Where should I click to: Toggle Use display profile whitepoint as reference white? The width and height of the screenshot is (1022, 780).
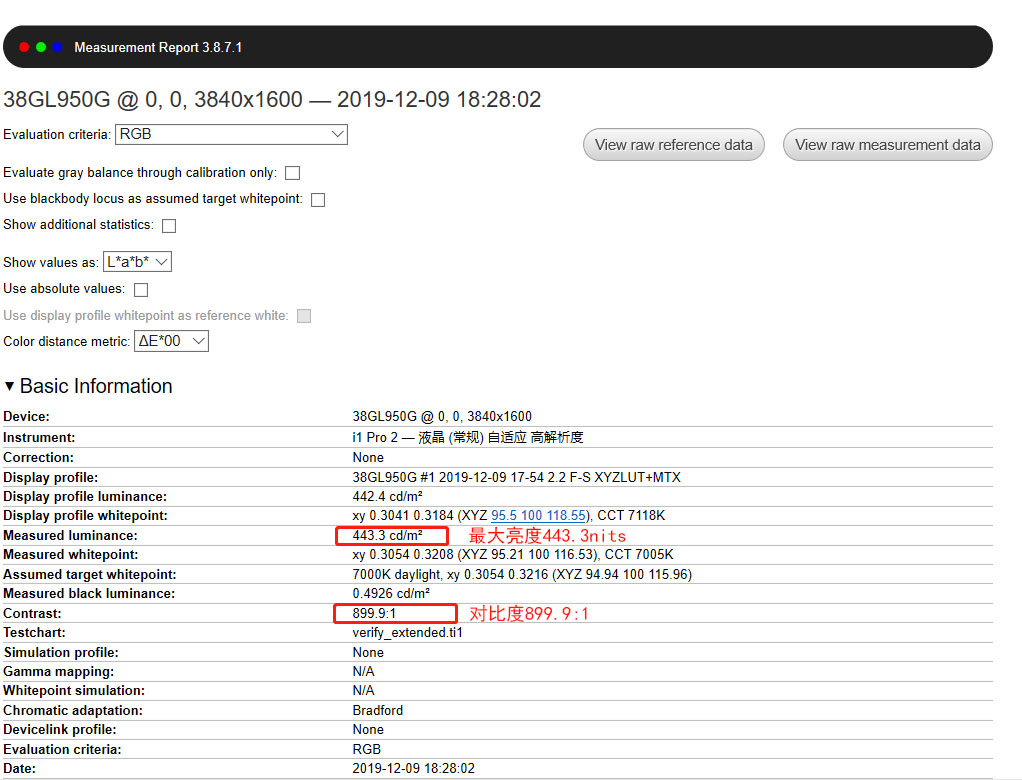pos(304,316)
